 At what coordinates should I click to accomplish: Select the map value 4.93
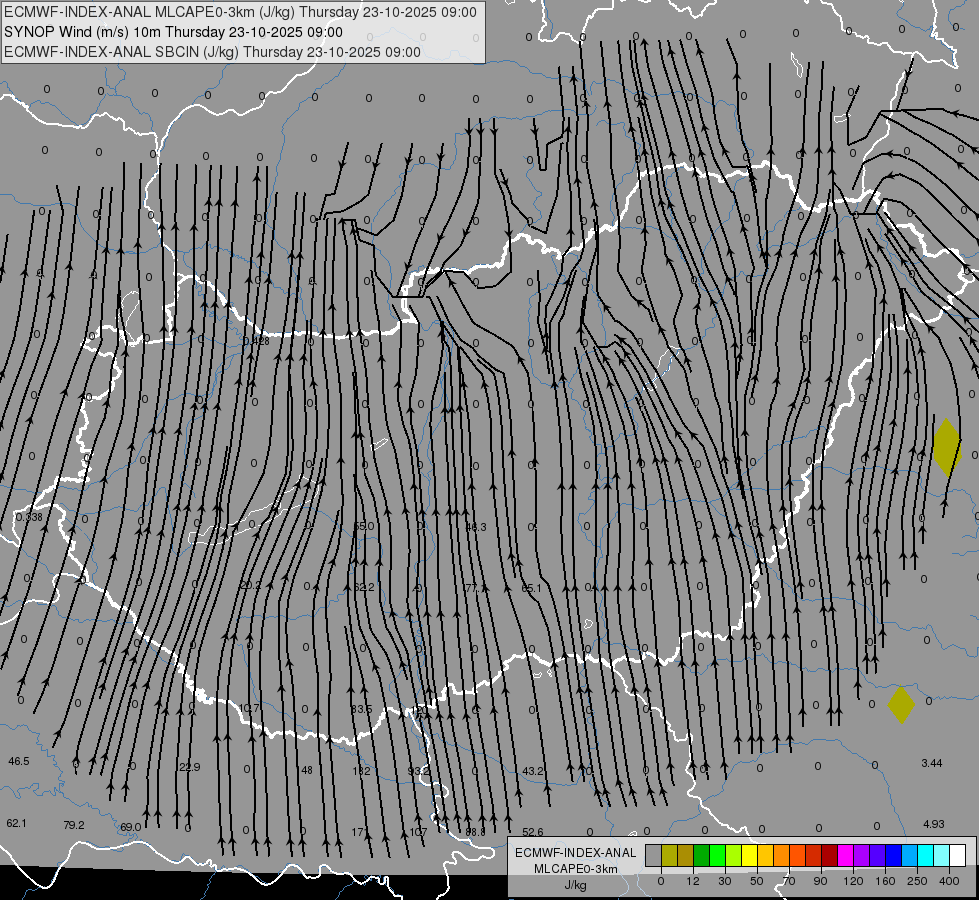(x=933, y=824)
